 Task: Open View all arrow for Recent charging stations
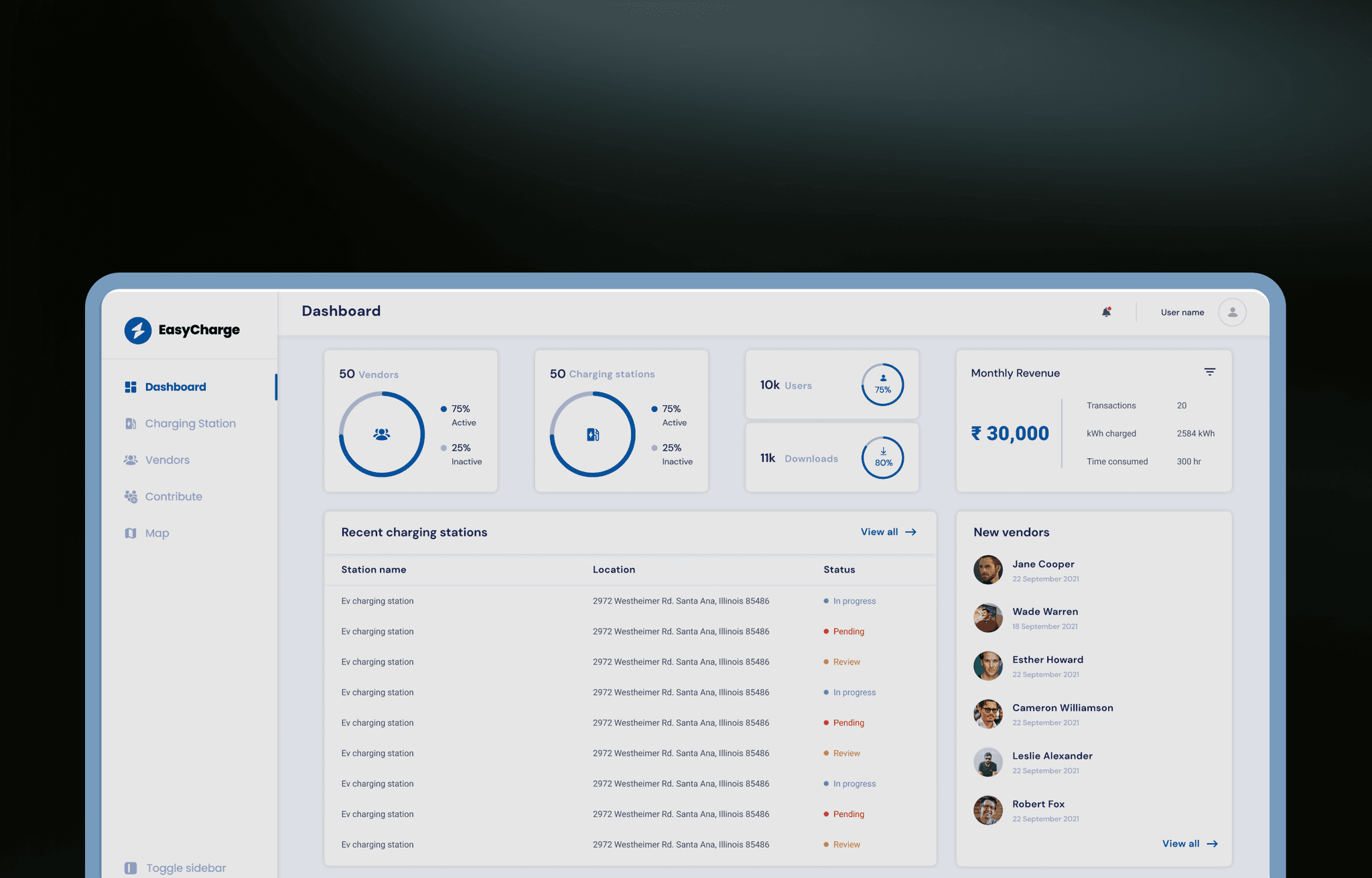coord(910,531)
